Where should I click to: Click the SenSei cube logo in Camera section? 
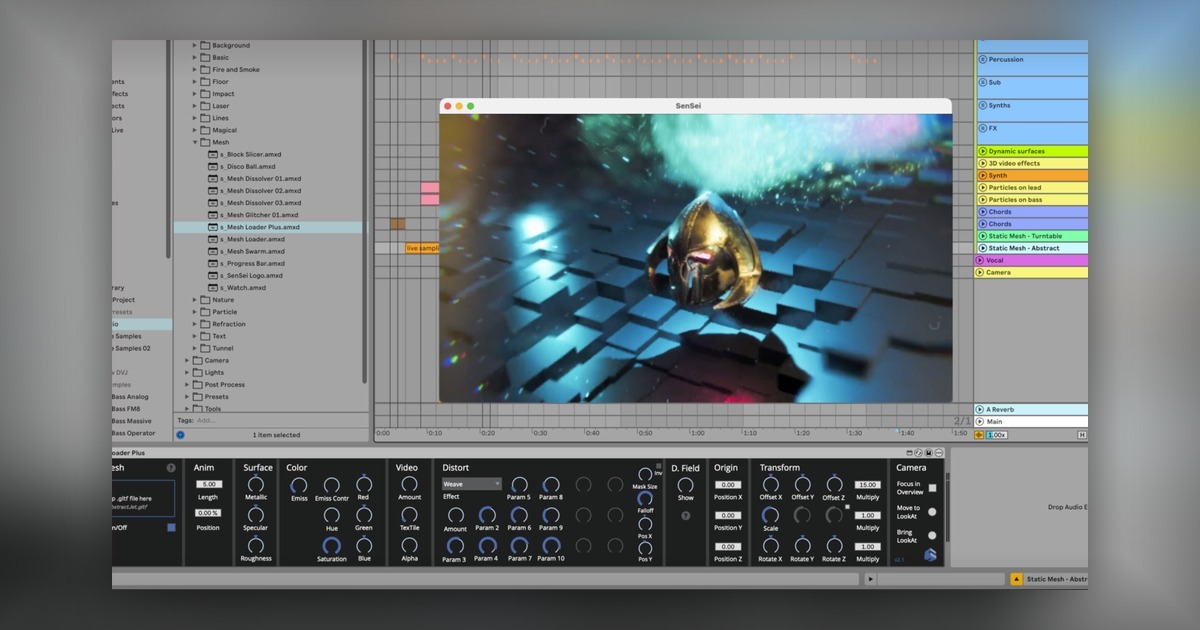[930, 555]
